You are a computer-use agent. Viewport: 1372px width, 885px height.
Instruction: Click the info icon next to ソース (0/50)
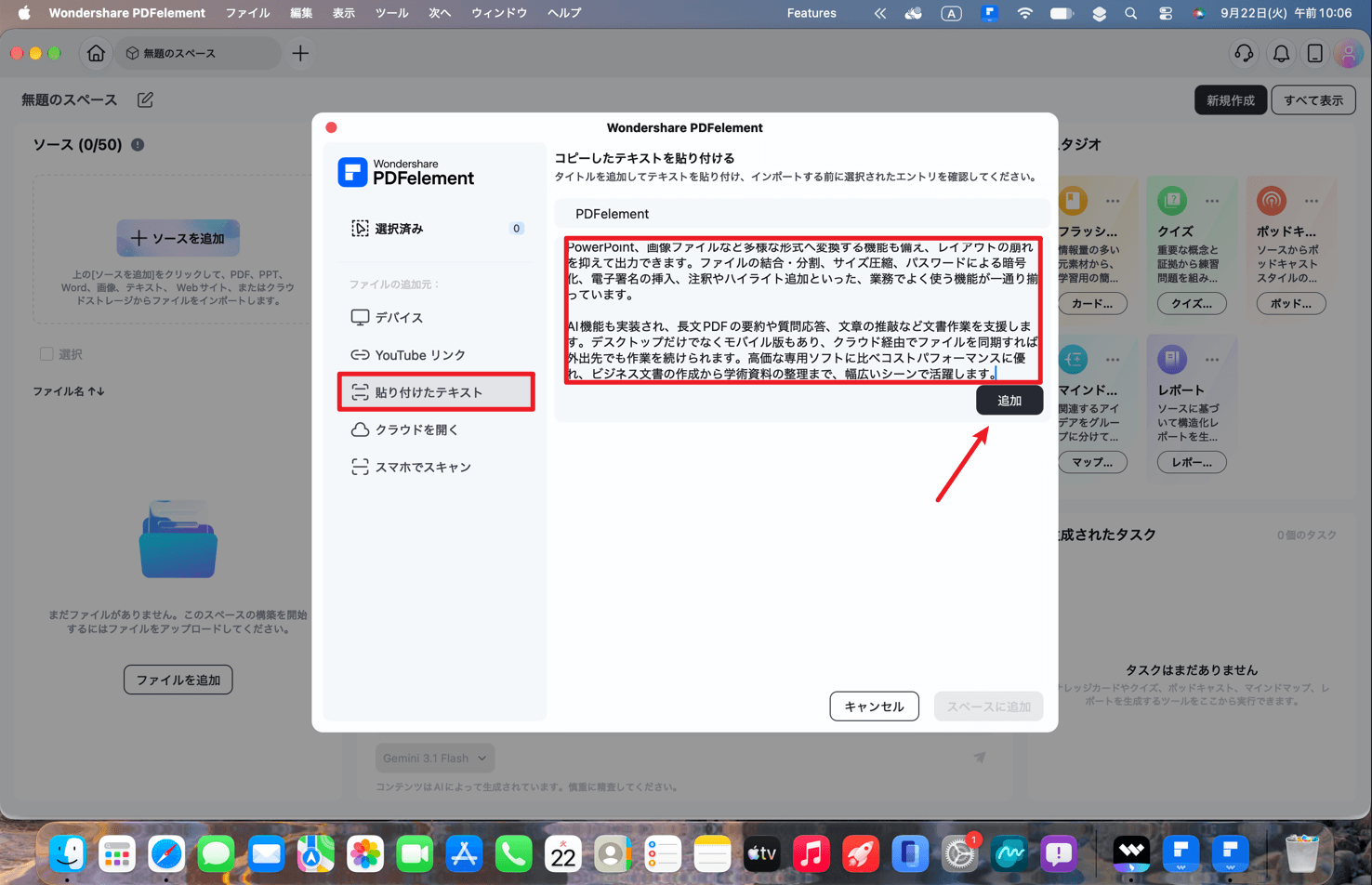point(138,145)
